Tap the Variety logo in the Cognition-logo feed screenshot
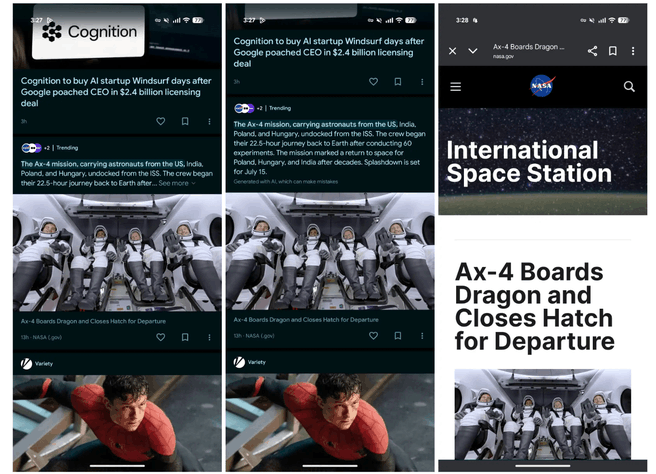This screenshot has width=656, height=474. click(26, 364)
